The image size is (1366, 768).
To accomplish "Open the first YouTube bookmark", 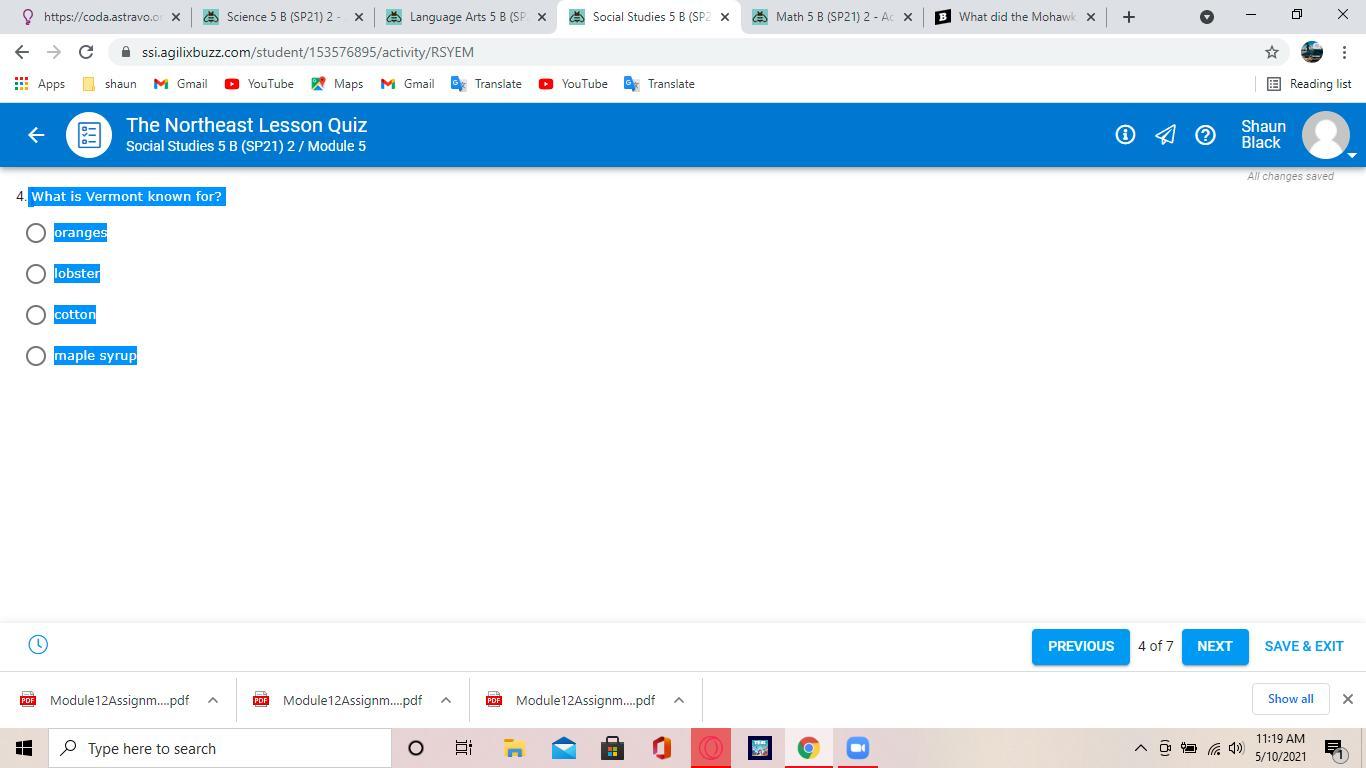I will click(x=259, y=84).
